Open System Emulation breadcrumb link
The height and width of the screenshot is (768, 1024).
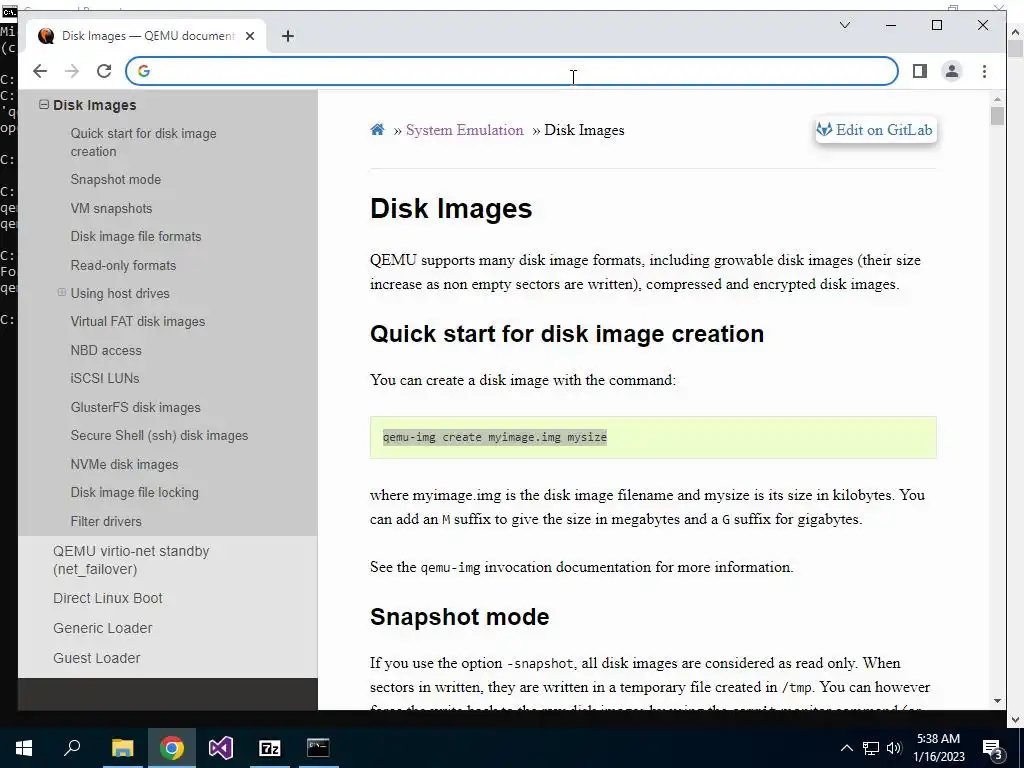(x=464, y=130)
